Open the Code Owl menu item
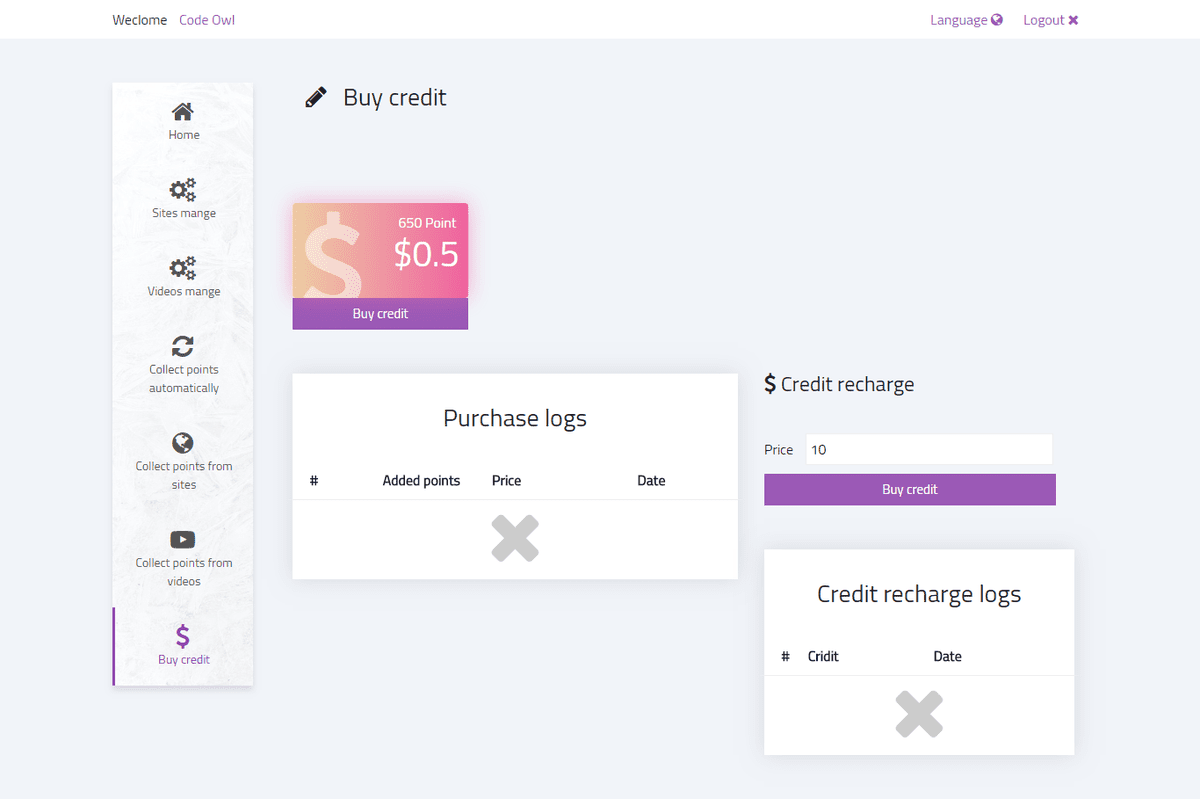 (x=207, y=19)
